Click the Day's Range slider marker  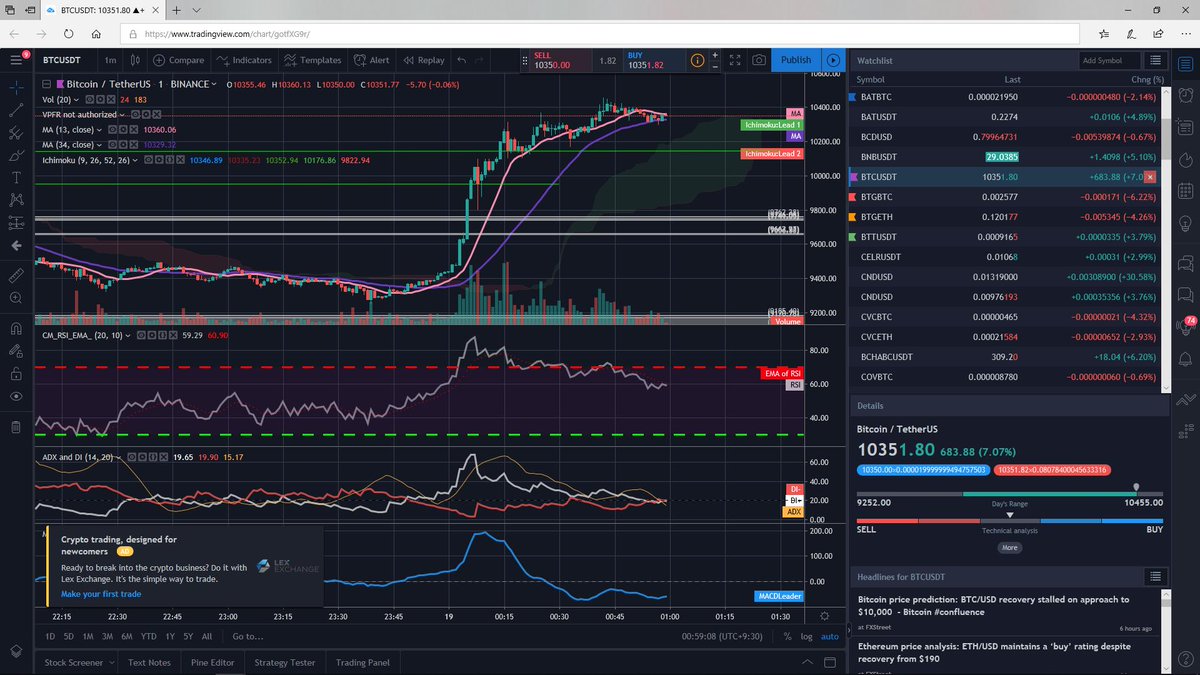(1135, 489)
